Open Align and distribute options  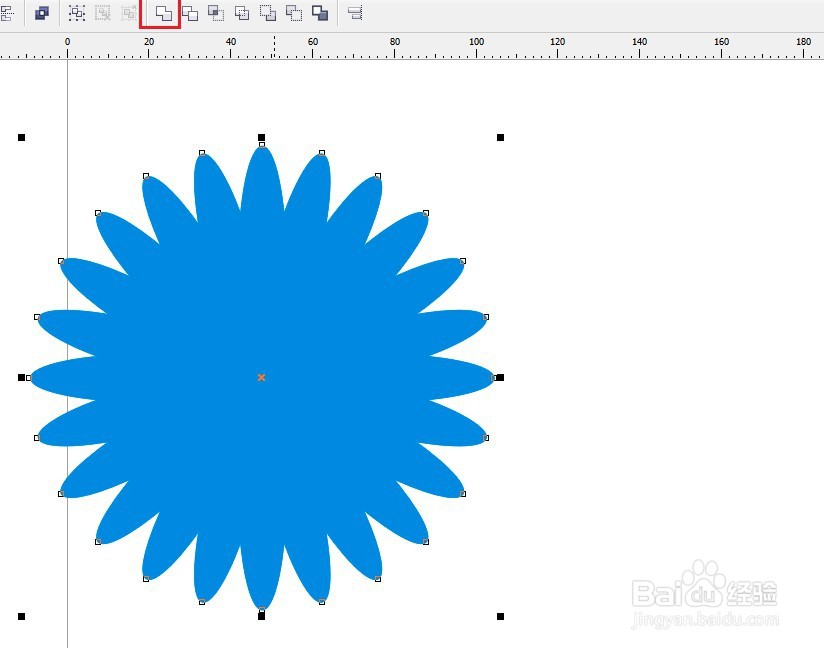point(355,13)
